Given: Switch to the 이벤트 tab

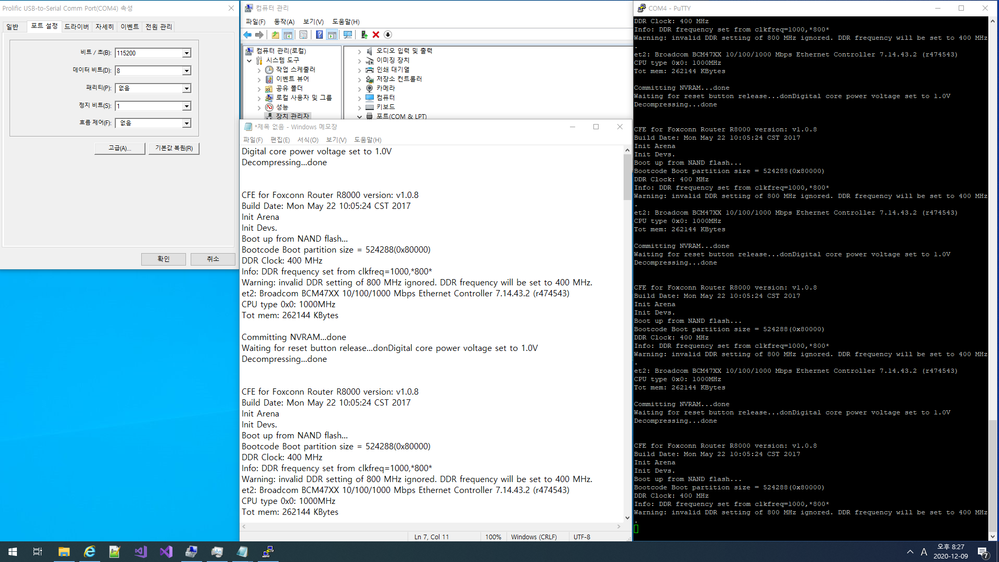Looking at the screenshot, I should click(129, 27).
